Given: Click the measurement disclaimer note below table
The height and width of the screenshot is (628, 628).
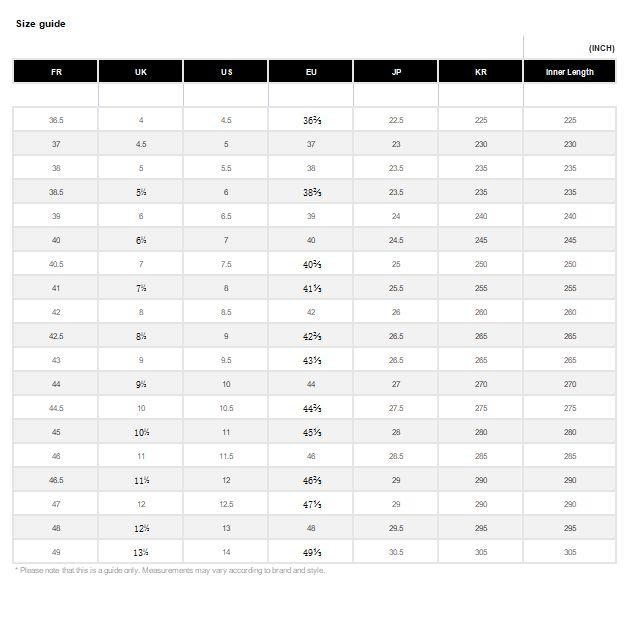Looking at the screenshot, I should click(x=170, y=571).
